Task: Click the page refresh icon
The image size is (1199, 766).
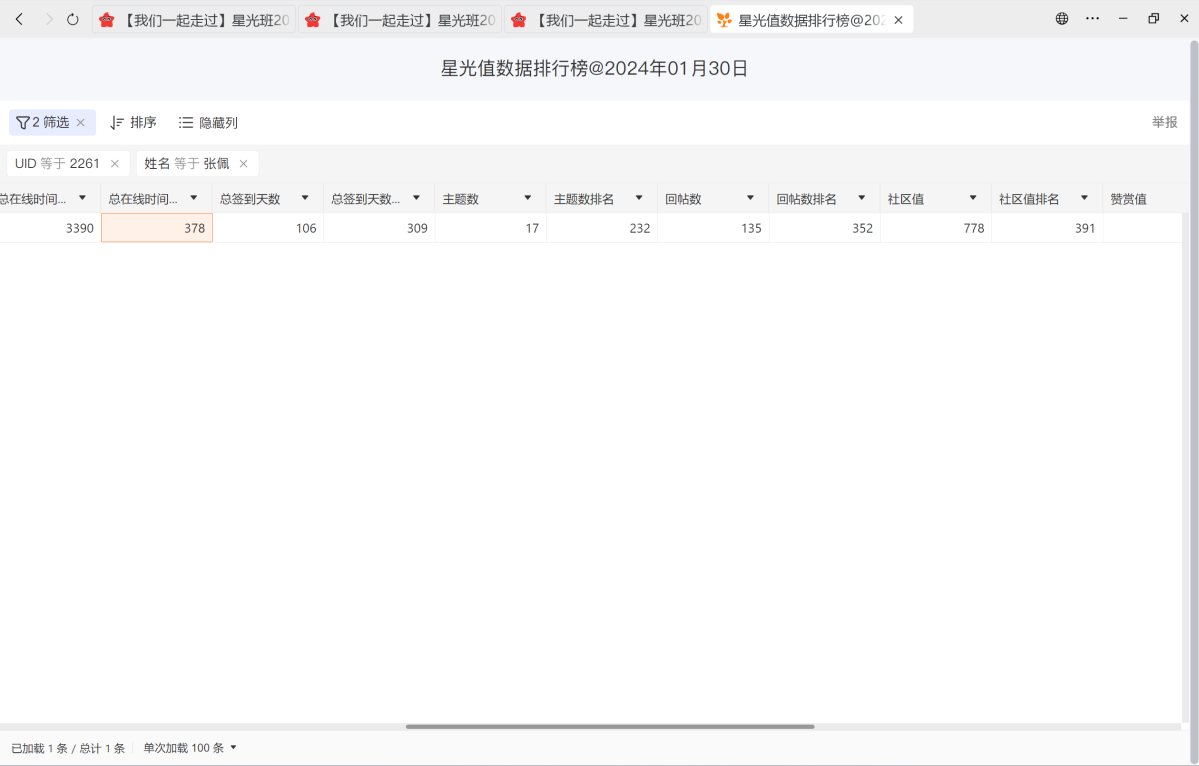Action: coord(73,19)
